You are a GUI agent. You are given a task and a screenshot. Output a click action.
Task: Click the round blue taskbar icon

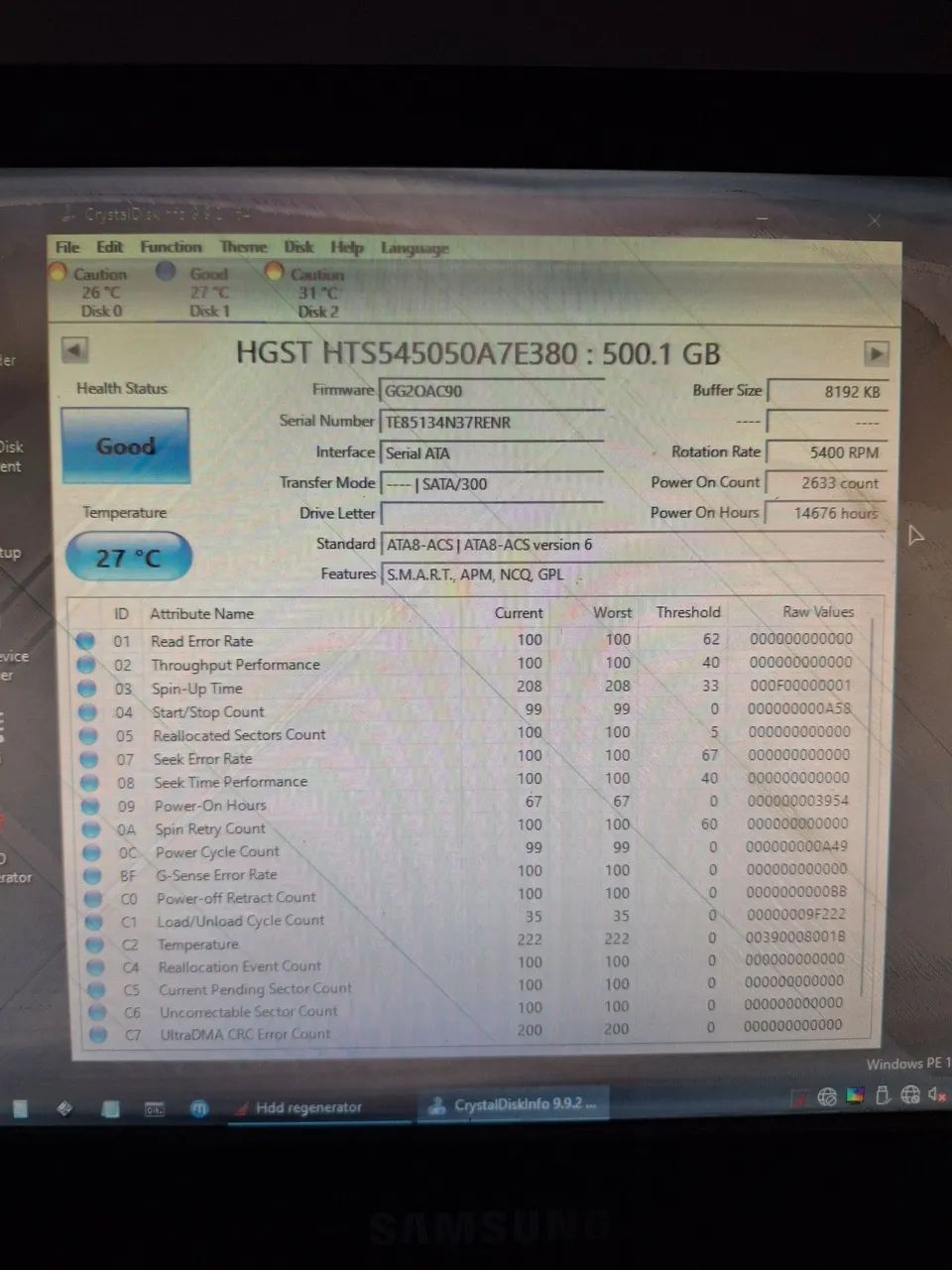(x=198, y=1108)
